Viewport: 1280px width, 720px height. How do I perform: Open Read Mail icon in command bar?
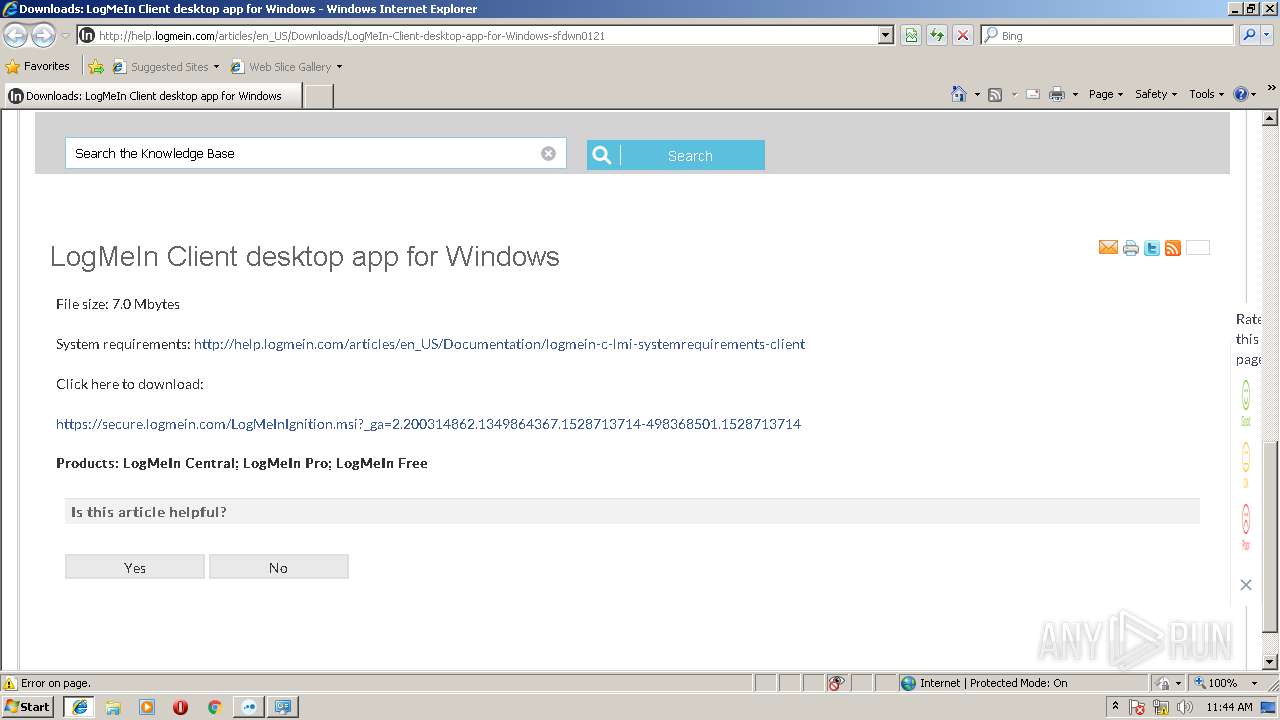click(1033, 94)
